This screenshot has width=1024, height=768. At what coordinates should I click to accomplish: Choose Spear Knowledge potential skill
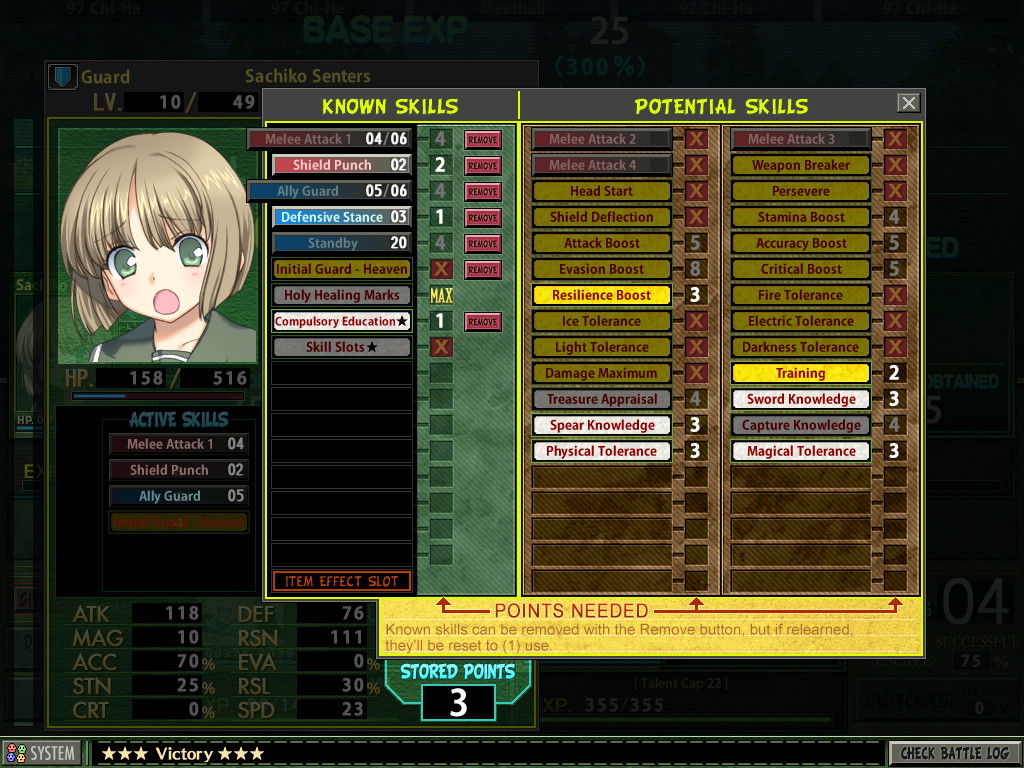pos(601,425)
